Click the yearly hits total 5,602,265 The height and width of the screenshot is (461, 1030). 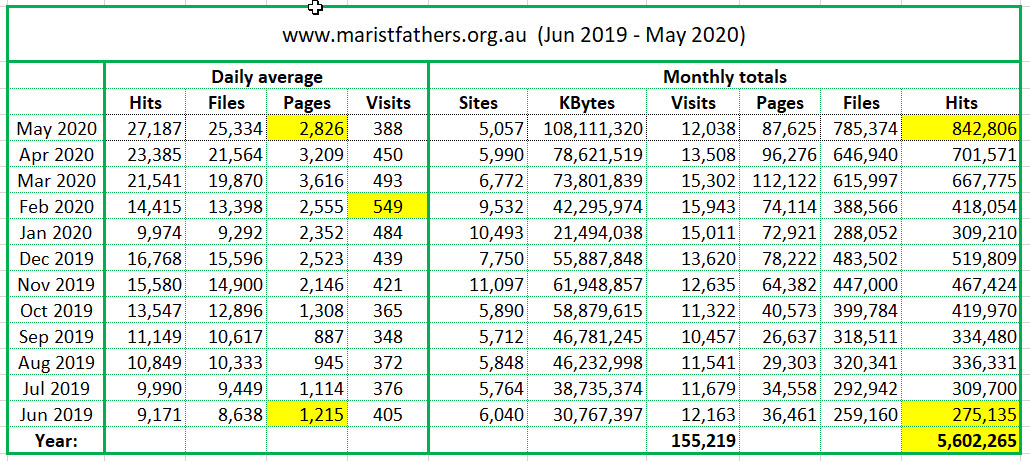click(961, 440)
